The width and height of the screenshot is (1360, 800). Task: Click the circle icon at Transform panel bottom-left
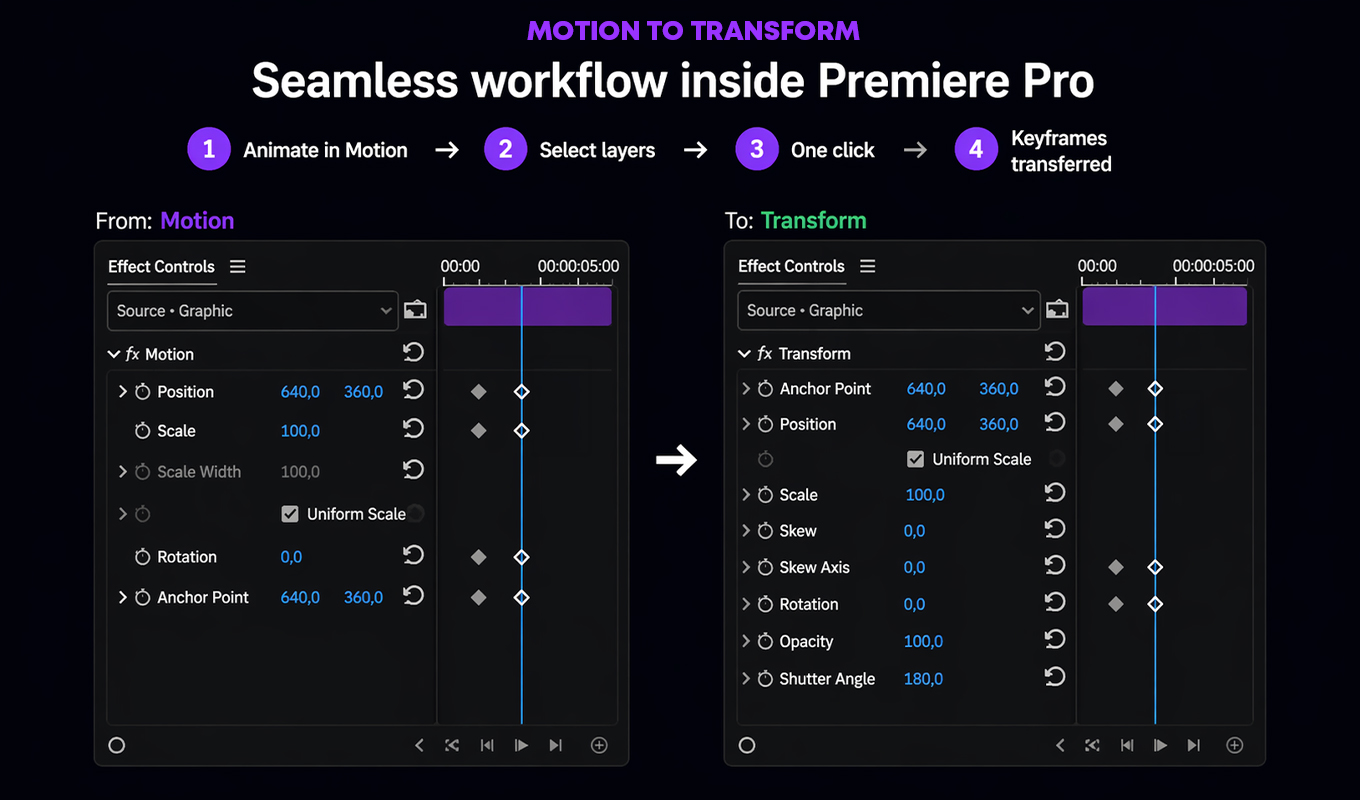[747, 745]
